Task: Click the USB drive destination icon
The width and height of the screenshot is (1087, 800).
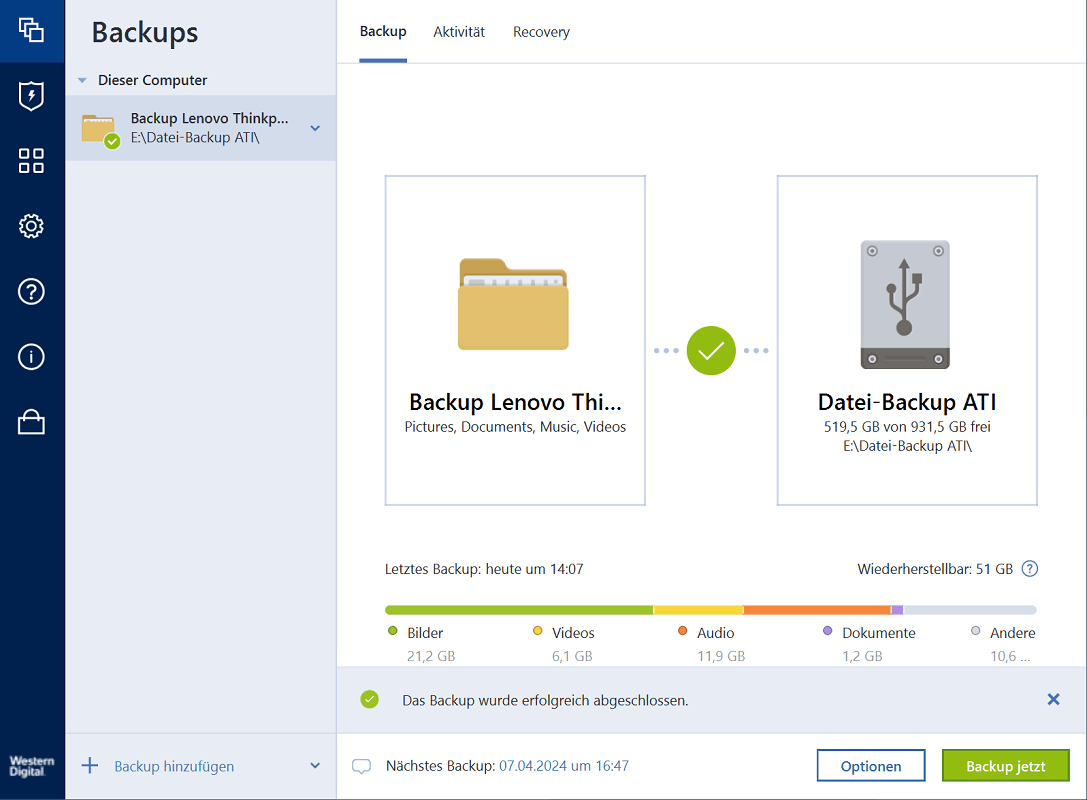Action: click(905, 304)
